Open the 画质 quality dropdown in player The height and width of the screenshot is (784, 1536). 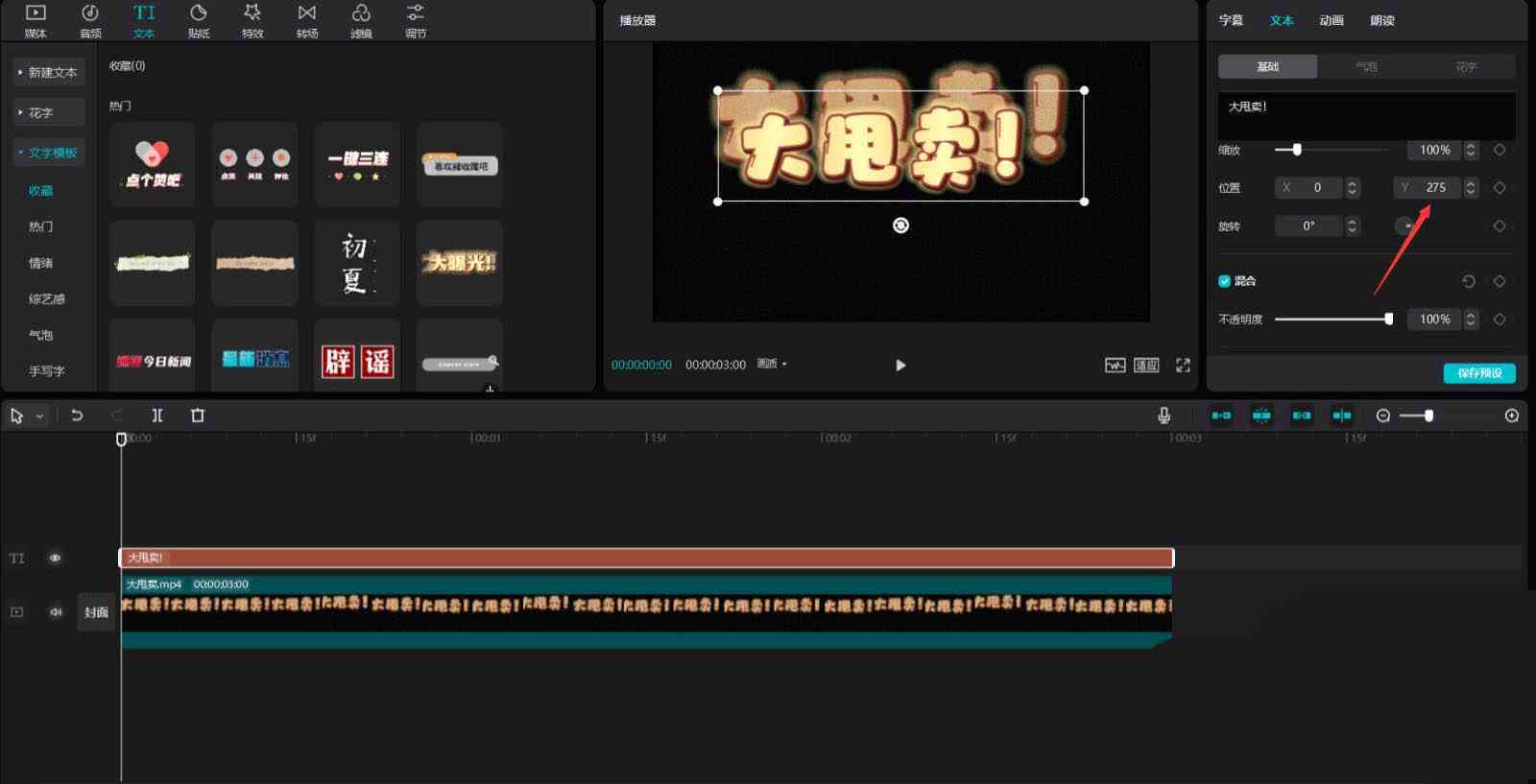772,365
